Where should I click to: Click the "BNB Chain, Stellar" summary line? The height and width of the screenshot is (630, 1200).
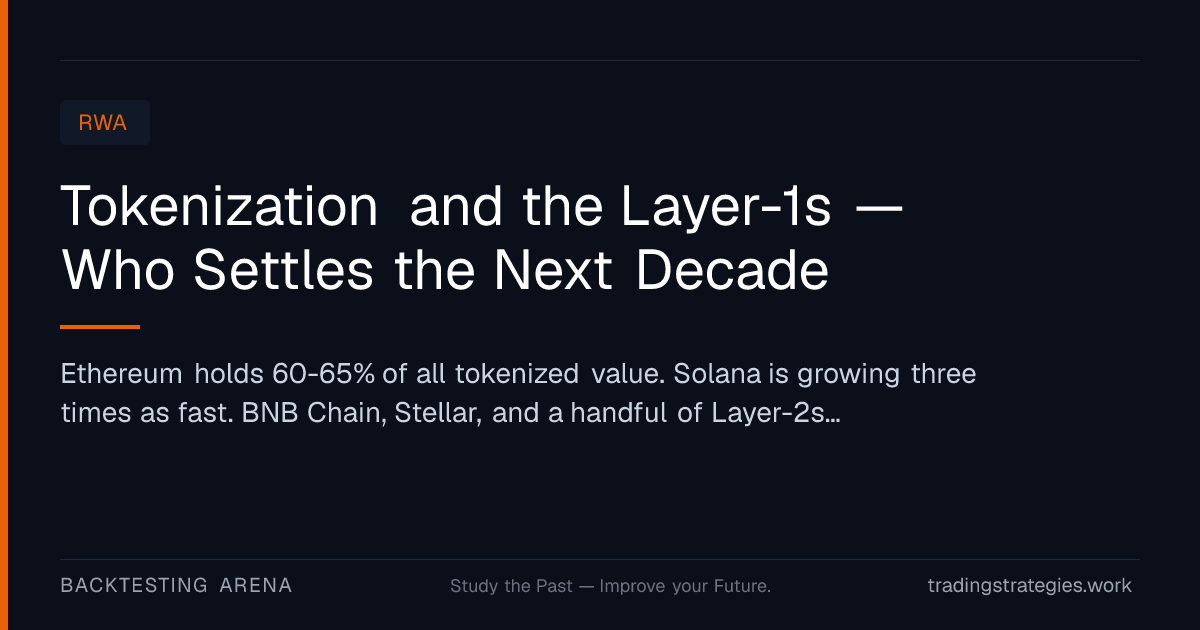click(x=450, y=414)
